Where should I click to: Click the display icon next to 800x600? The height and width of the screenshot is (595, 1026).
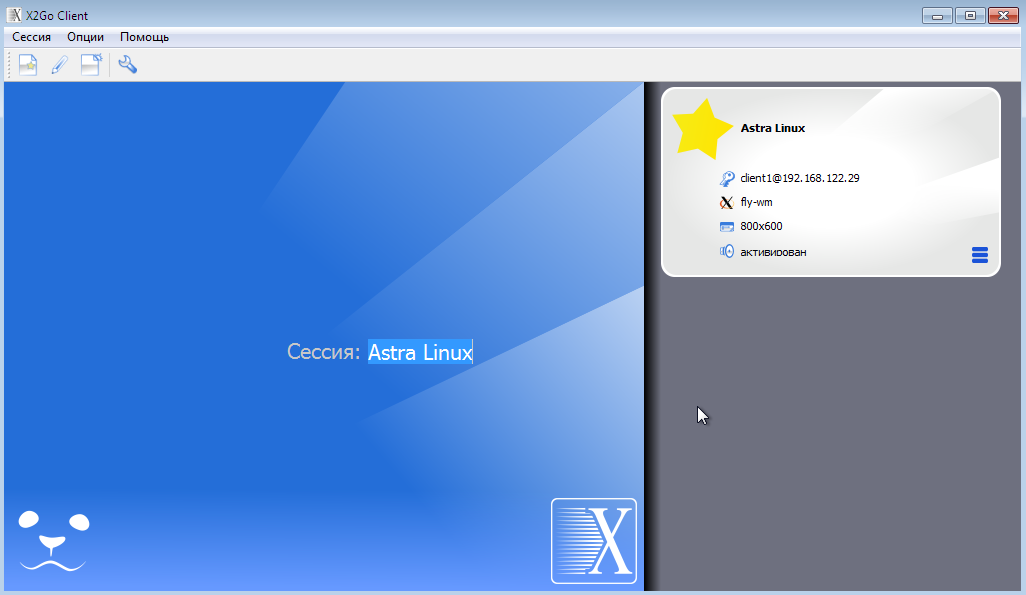(x=727, y=227)
